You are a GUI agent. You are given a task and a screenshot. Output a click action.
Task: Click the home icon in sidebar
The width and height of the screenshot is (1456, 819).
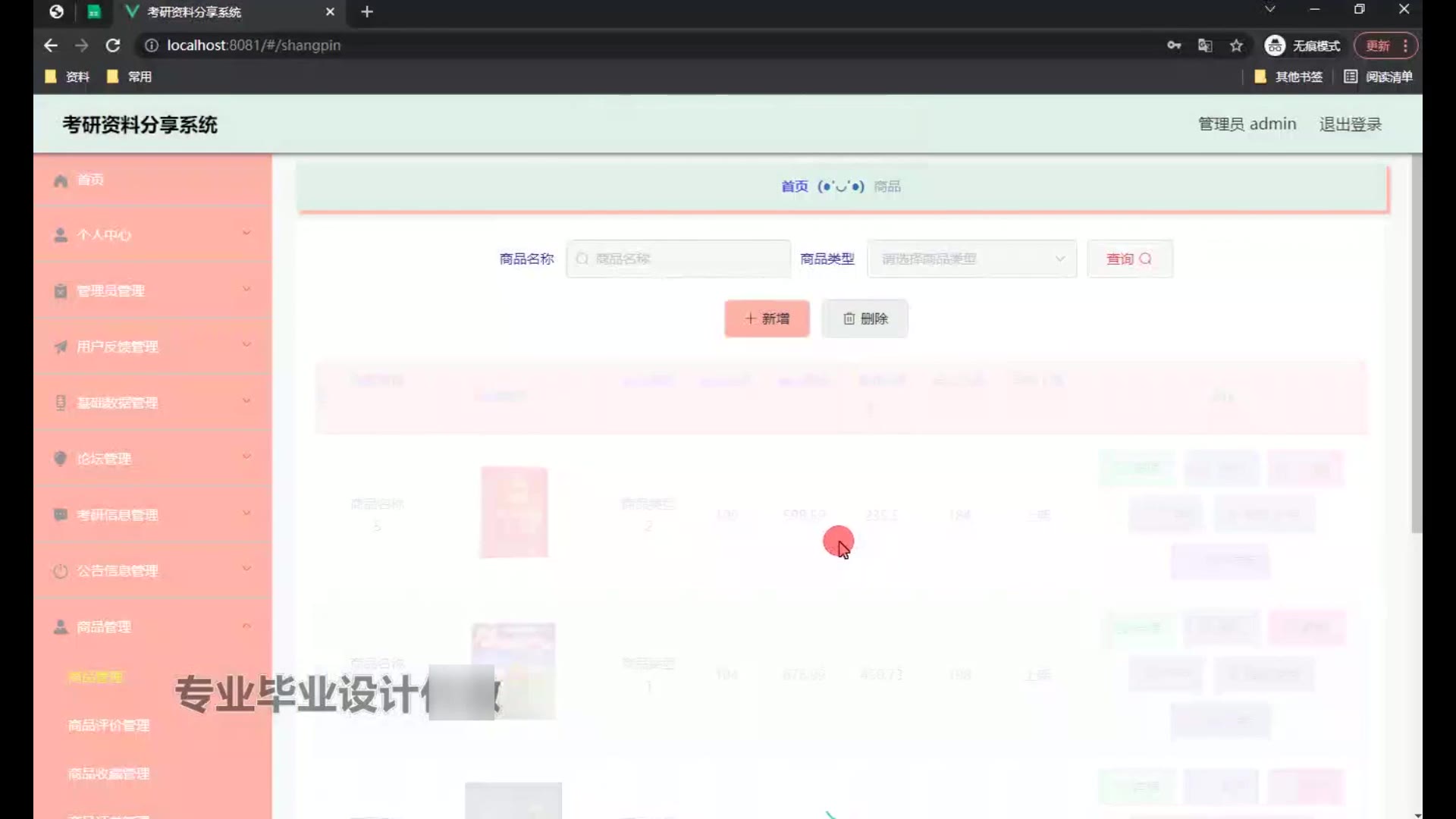[61, 180]
